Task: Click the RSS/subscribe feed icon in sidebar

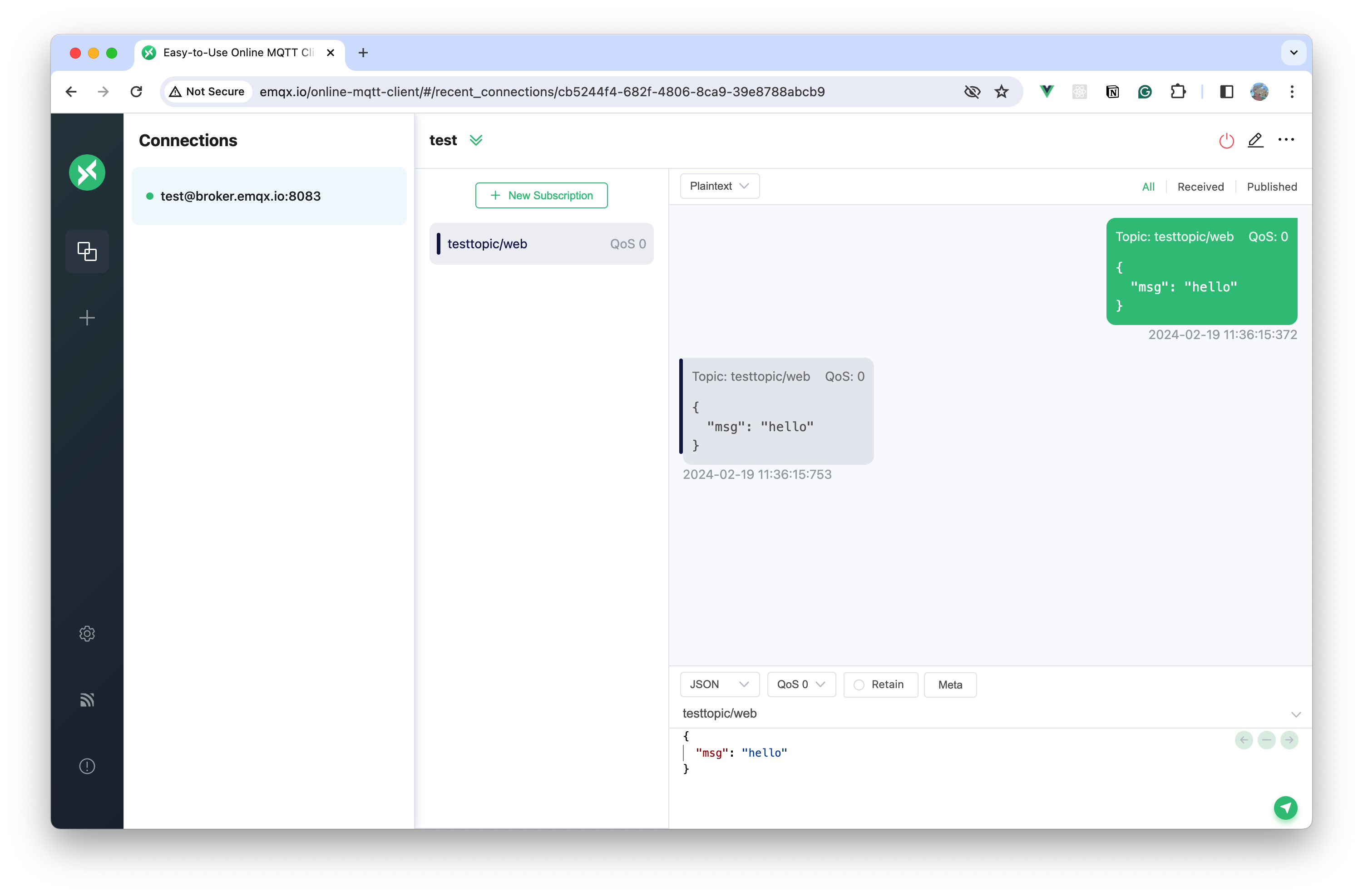Action: [x=87, y=699]
